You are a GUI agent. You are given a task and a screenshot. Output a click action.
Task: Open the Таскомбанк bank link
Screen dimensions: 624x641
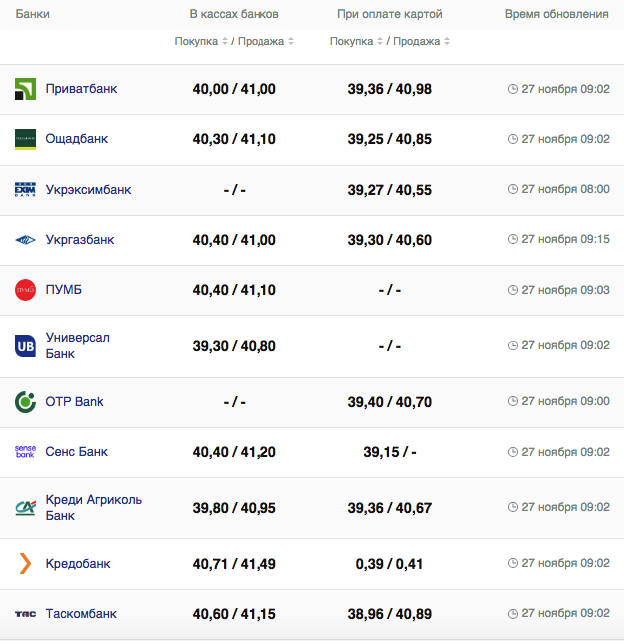point(81,614)
